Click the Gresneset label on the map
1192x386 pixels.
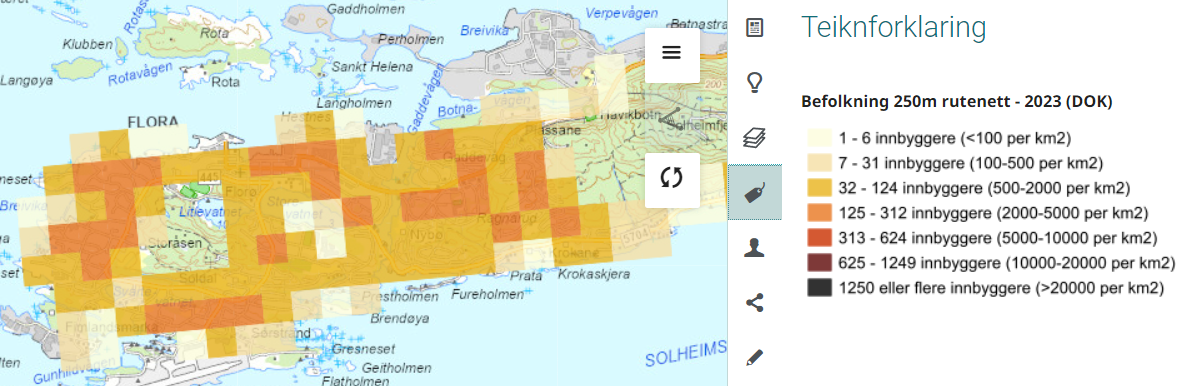pyautogui.click(x=364, y=350)
